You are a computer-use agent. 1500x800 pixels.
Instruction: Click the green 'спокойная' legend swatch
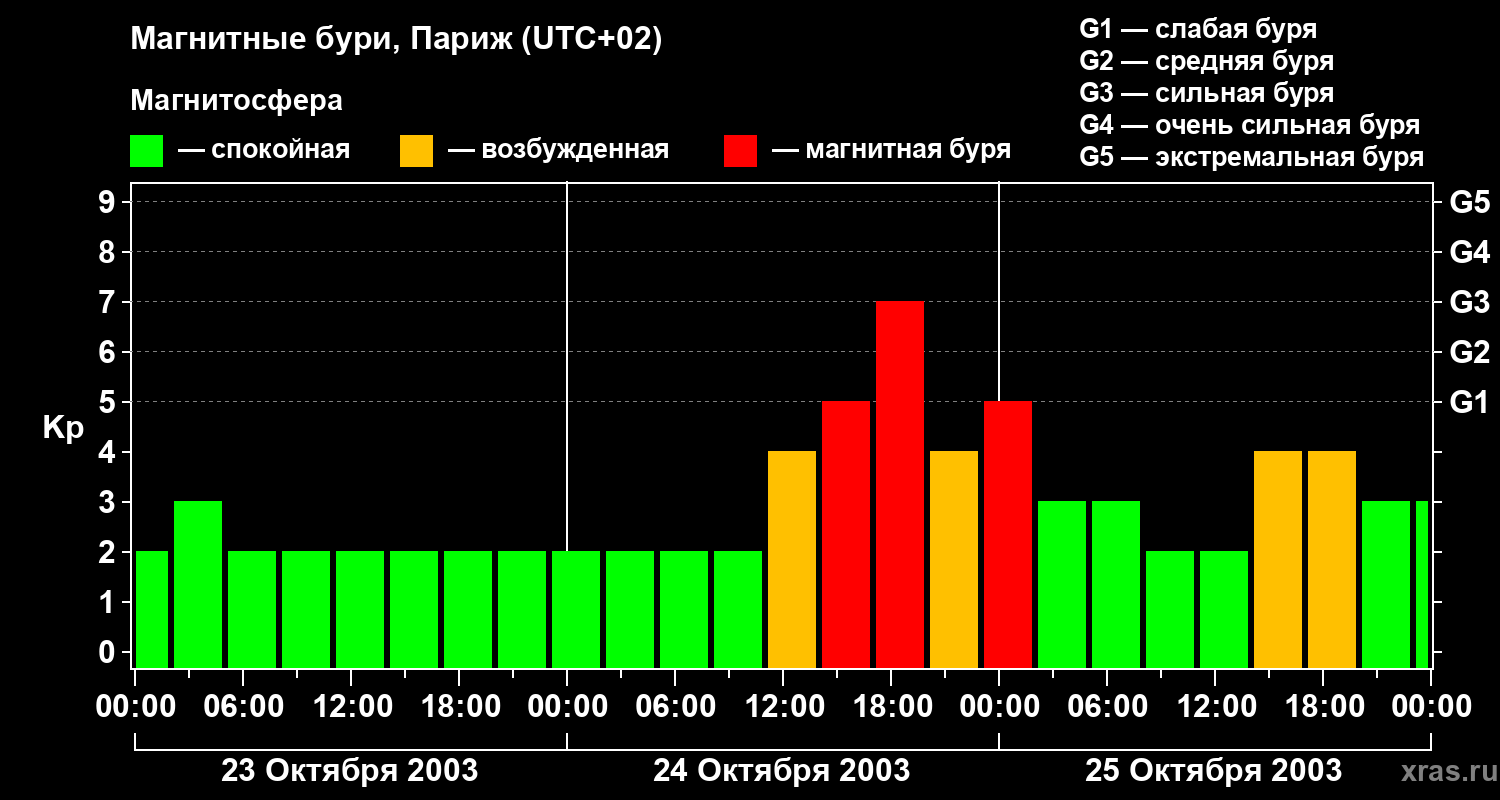(x=146, y=151)
